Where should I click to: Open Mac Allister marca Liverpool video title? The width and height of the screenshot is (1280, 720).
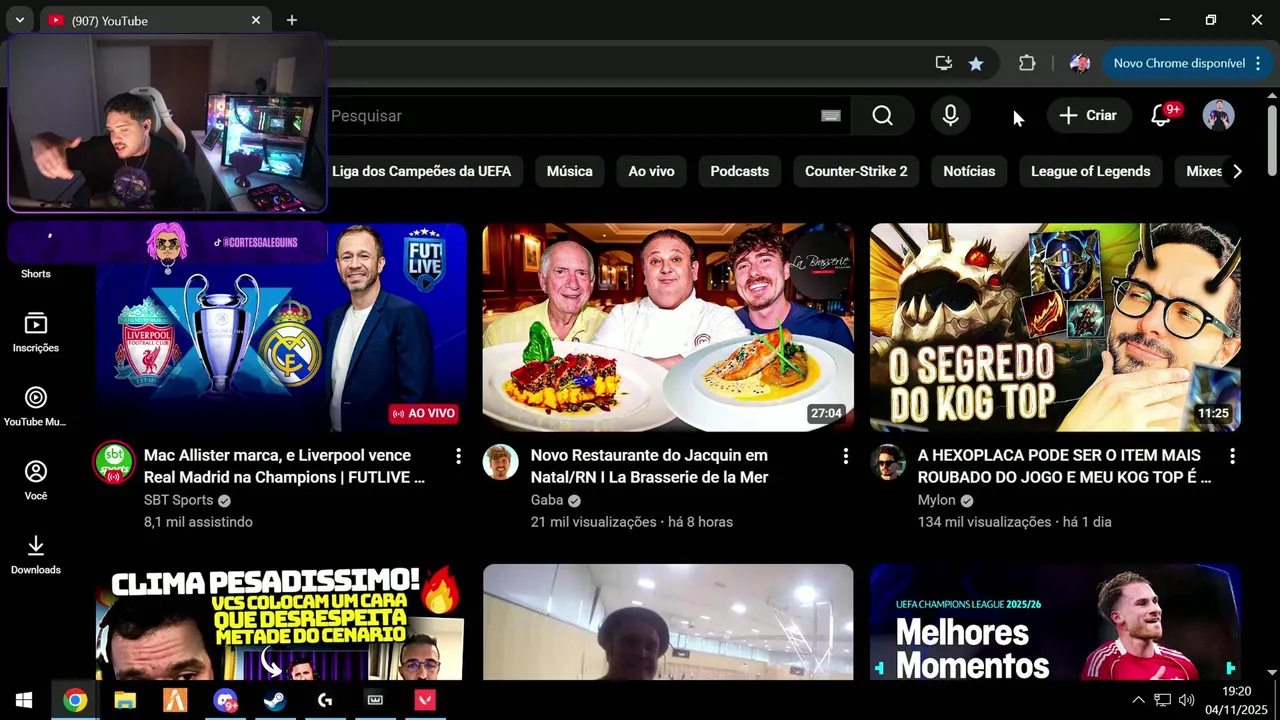coord(284,466)
